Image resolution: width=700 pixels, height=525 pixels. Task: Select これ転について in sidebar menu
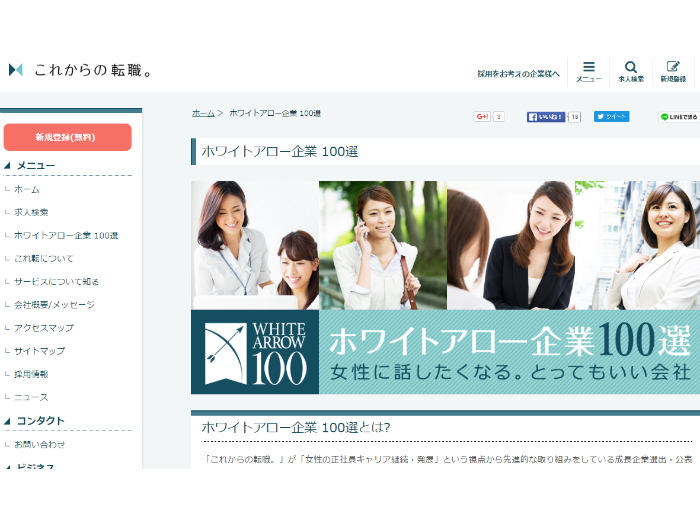click(x=43, y=258)
